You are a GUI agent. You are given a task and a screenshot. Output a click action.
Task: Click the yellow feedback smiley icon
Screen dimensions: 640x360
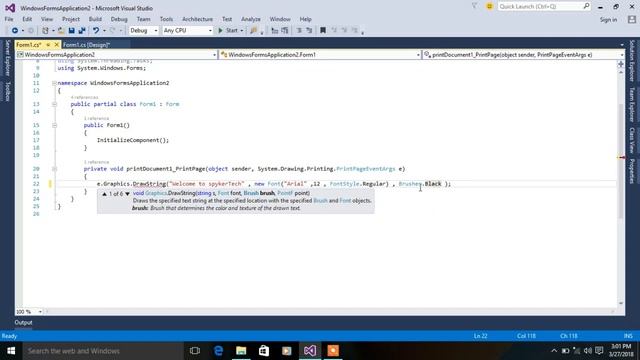[x=489, y=7]
